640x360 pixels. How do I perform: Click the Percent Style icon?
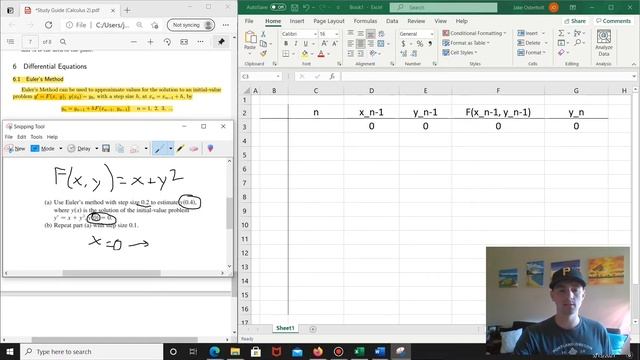coord(420,44)
